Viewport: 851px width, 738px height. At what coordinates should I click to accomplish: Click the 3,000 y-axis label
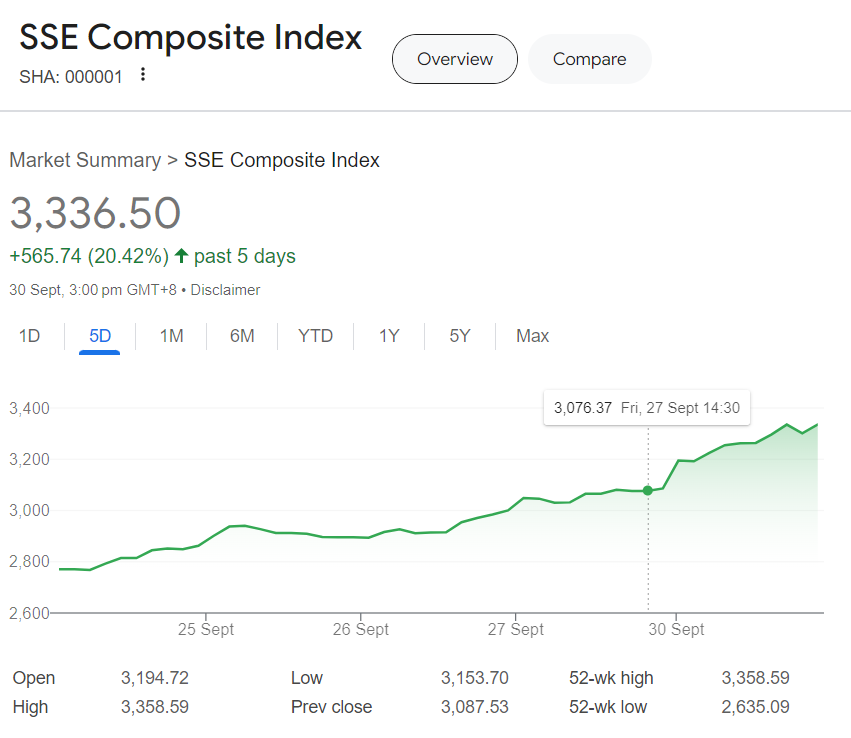(x=29, y=510)
